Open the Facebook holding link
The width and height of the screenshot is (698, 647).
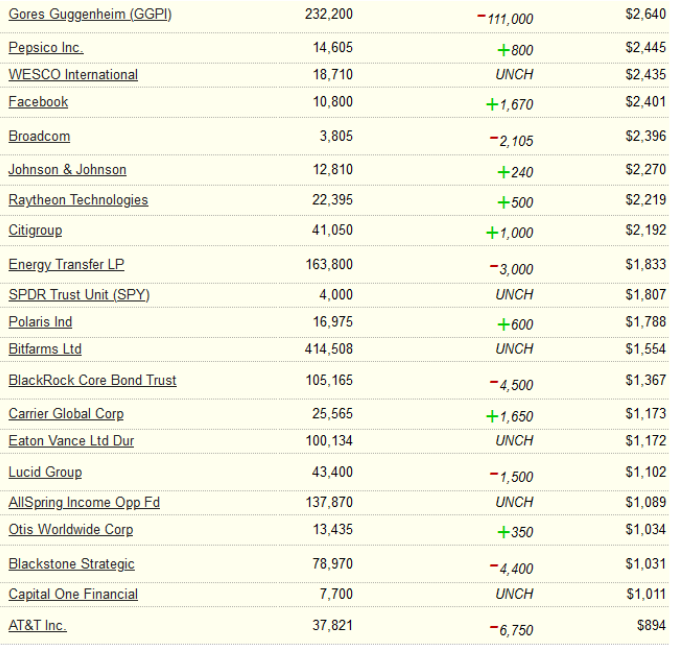38,102
